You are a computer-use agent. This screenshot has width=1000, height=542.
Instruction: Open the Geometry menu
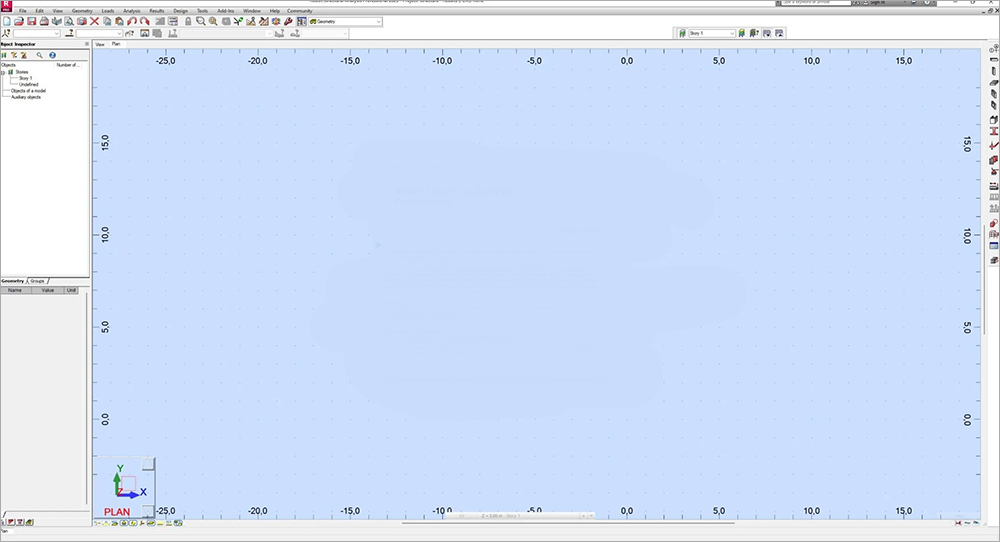[x=82, y=11]
